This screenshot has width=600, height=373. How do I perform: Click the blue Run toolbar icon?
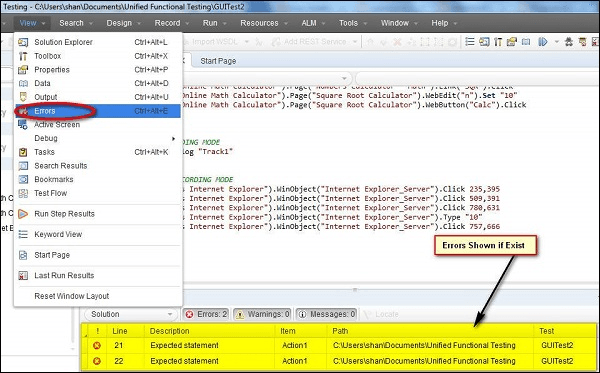point(543,42)
